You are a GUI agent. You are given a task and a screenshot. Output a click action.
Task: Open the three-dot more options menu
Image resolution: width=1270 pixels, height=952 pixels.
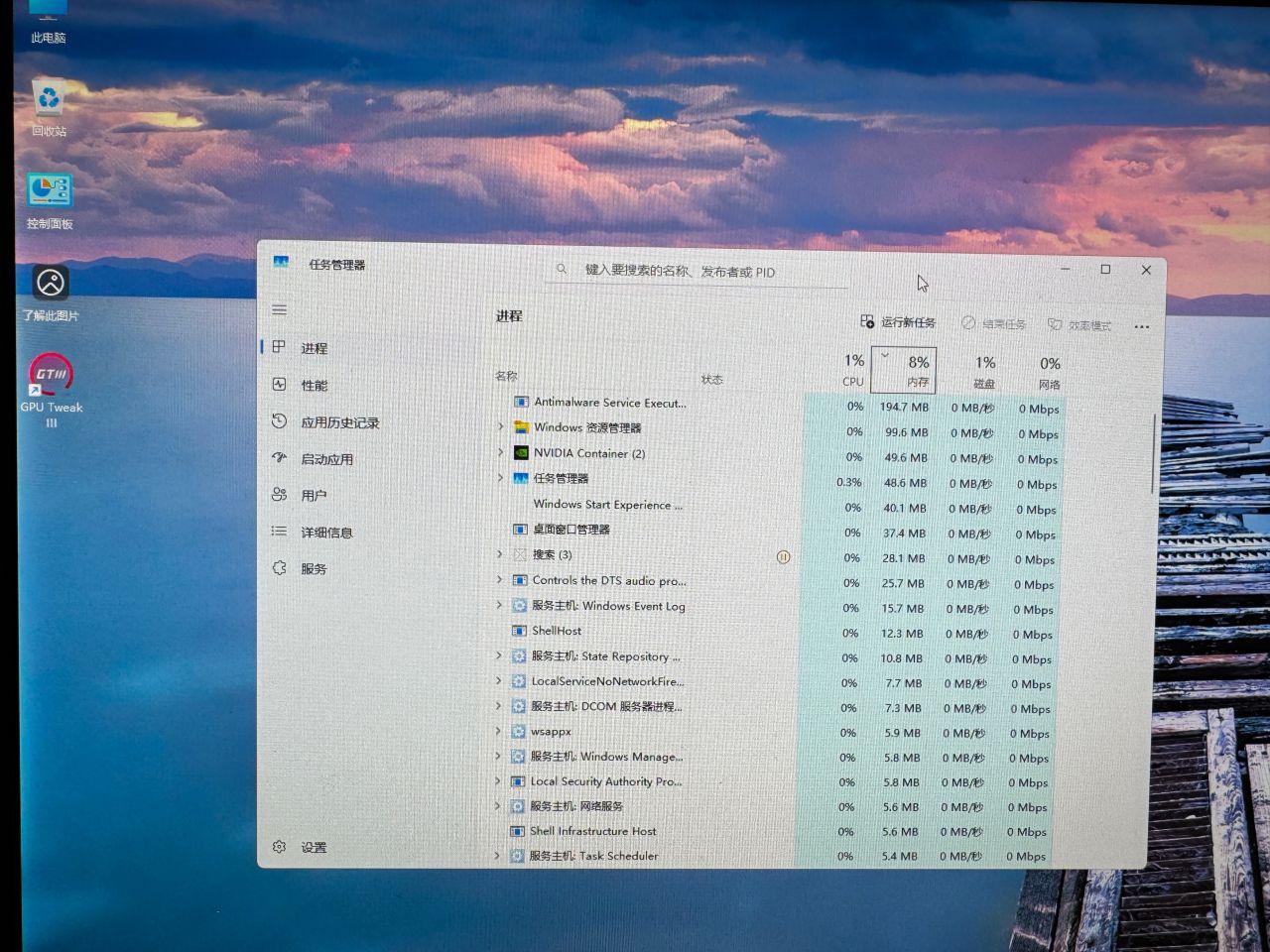pos(1142,326)
